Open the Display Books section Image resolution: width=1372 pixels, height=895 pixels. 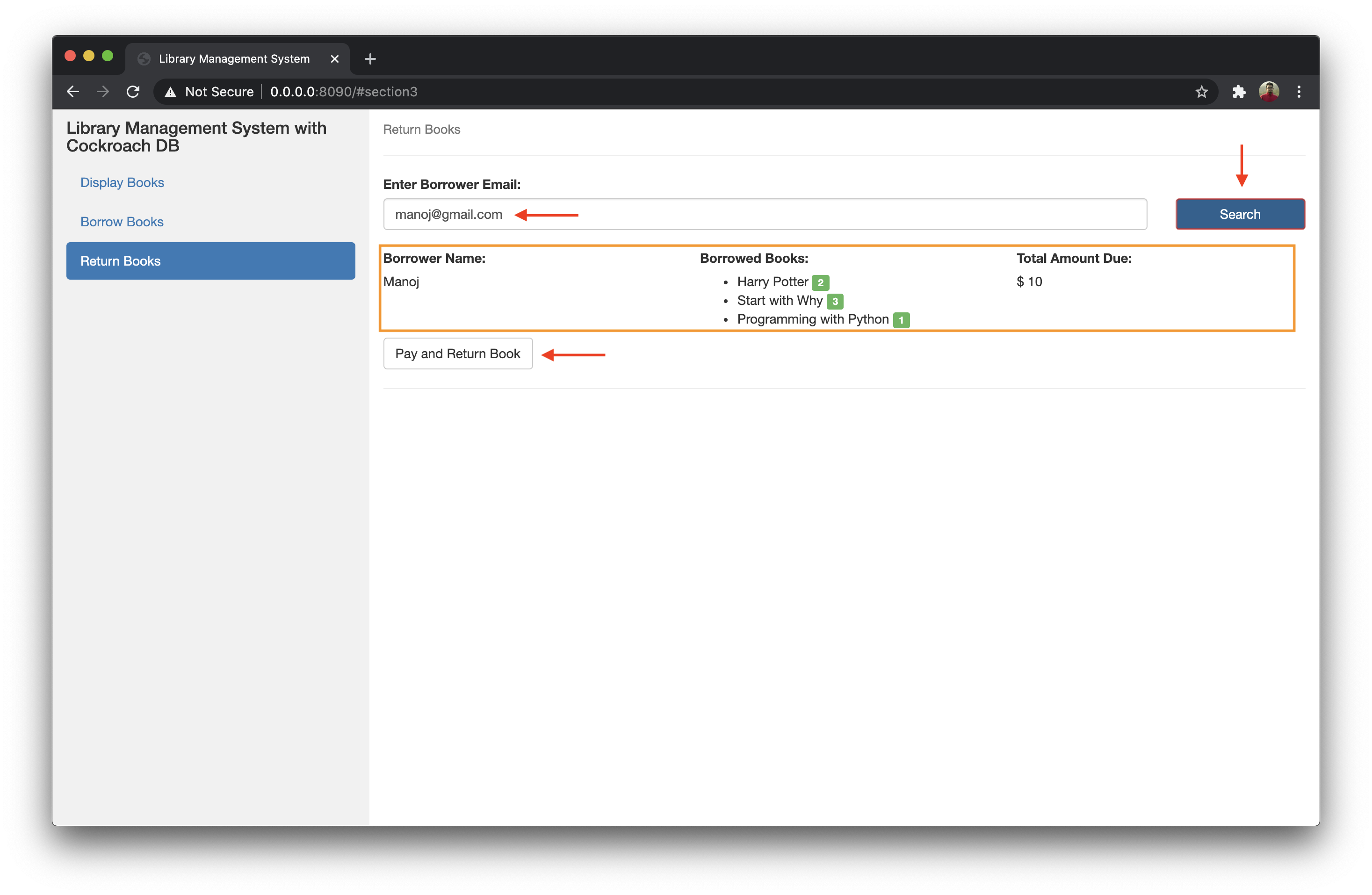click(122, 183)
